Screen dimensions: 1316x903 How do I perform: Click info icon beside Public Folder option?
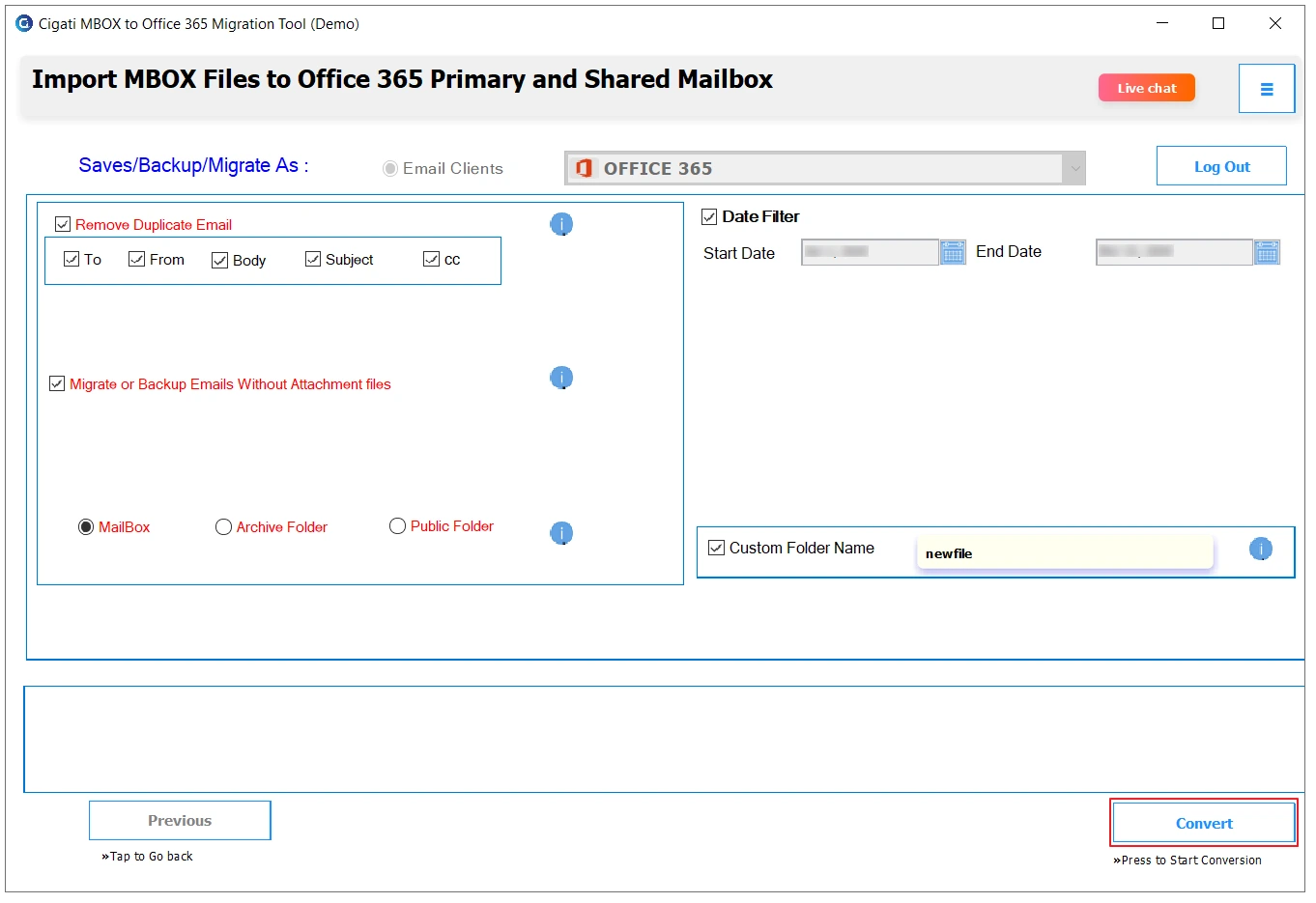(561, 533)
